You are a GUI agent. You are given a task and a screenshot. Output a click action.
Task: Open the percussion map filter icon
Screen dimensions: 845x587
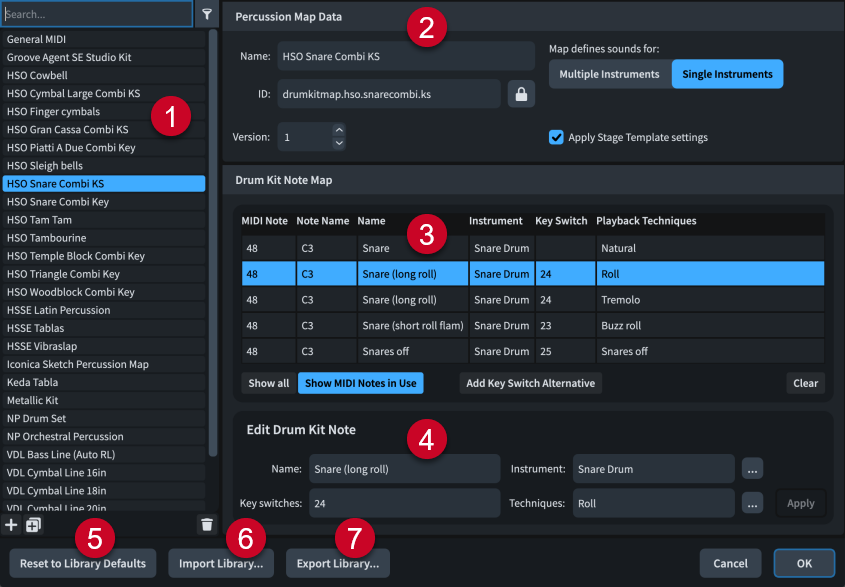click(207, 14)
